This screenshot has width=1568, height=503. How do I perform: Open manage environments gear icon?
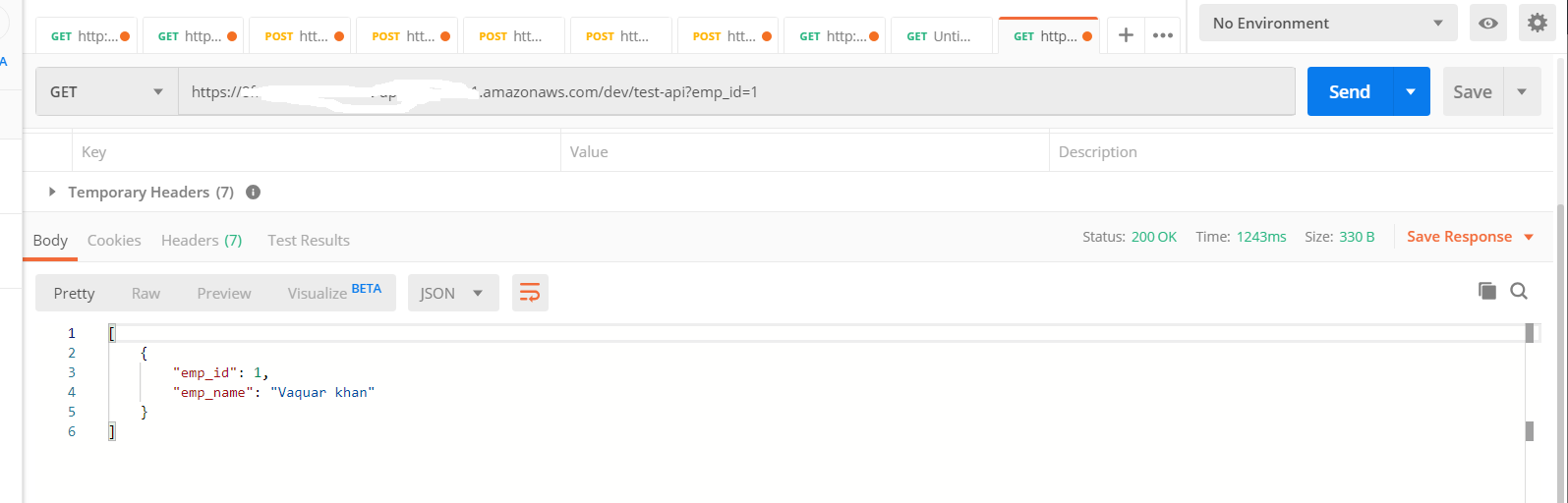click(1538, 23)
